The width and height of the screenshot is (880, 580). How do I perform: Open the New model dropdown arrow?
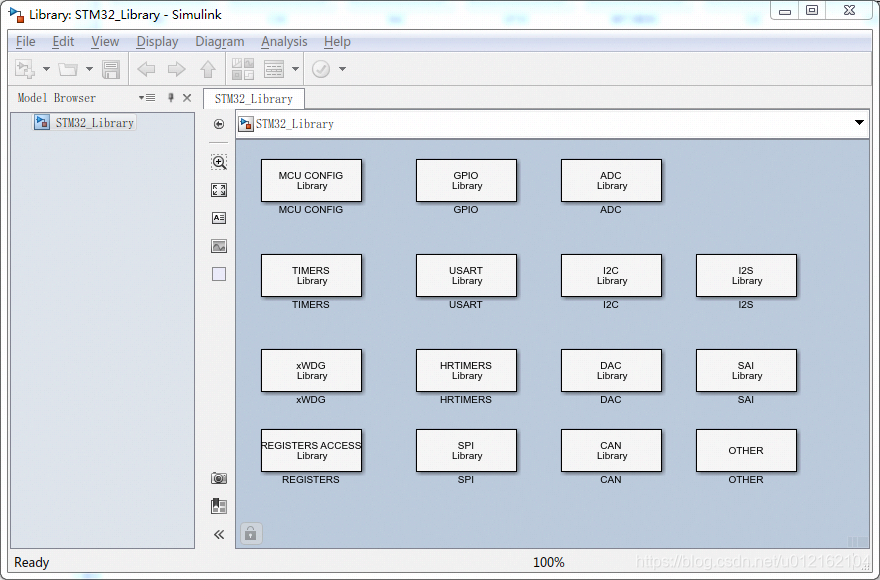47,69
